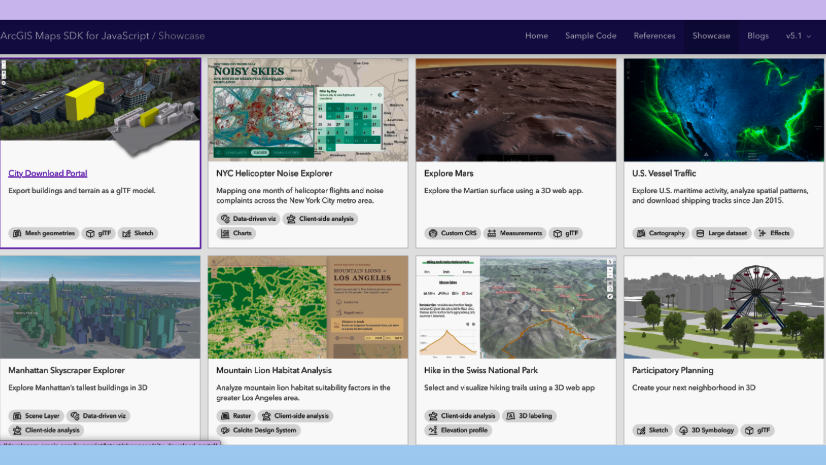Click Client-side analysis icon on NYC Helicopter card
The image size is (826, 465).
point(291,219)
